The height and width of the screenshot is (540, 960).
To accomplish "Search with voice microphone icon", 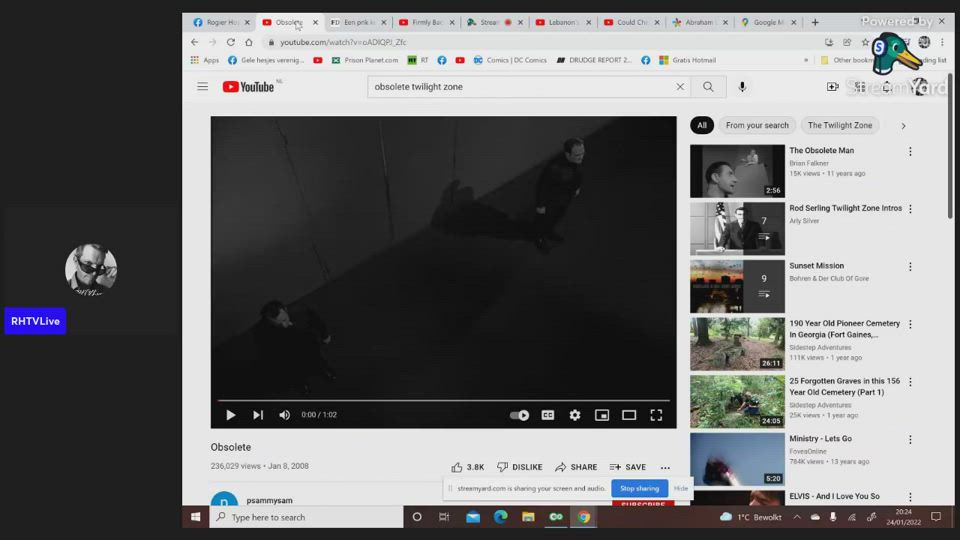I will coord(742,87).
